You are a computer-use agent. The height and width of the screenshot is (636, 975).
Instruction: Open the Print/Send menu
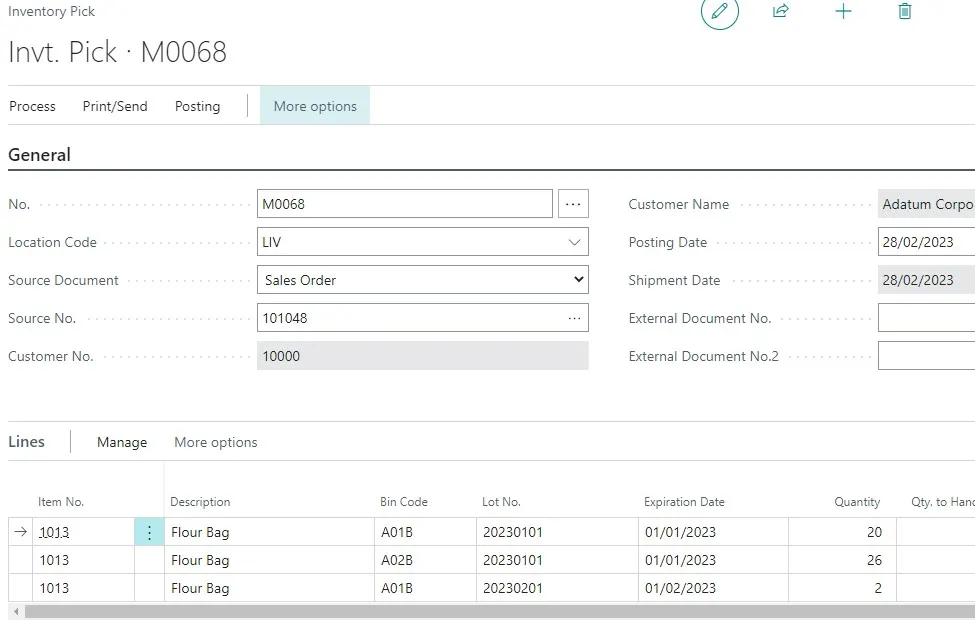click(115, 106)
